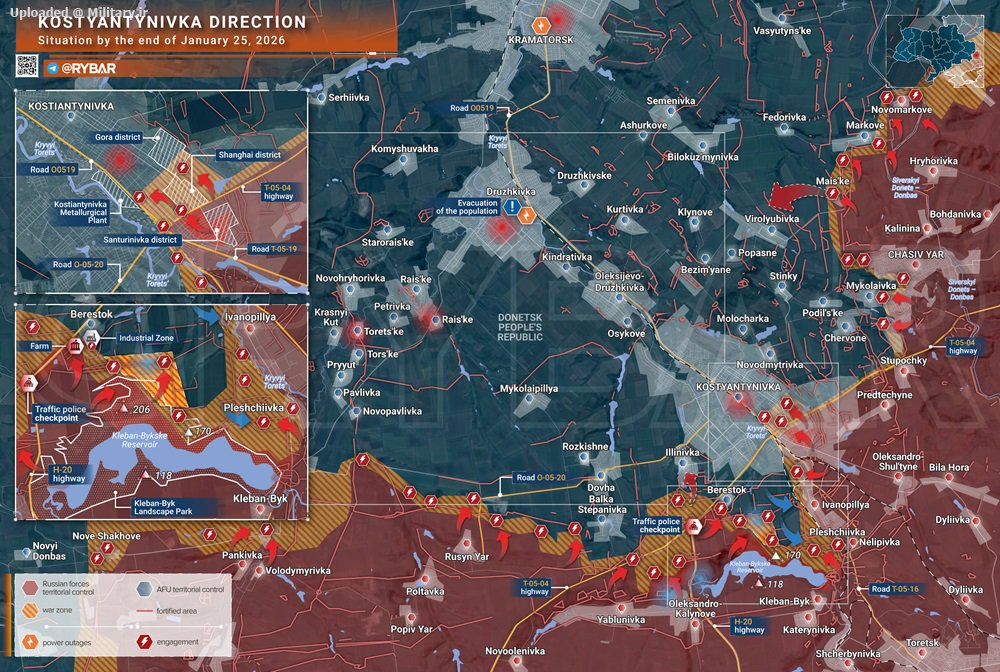Screen dimensions: 1000x672
Task: Click the height 118 triangle marker in the inset
Action: coord(146,474)
